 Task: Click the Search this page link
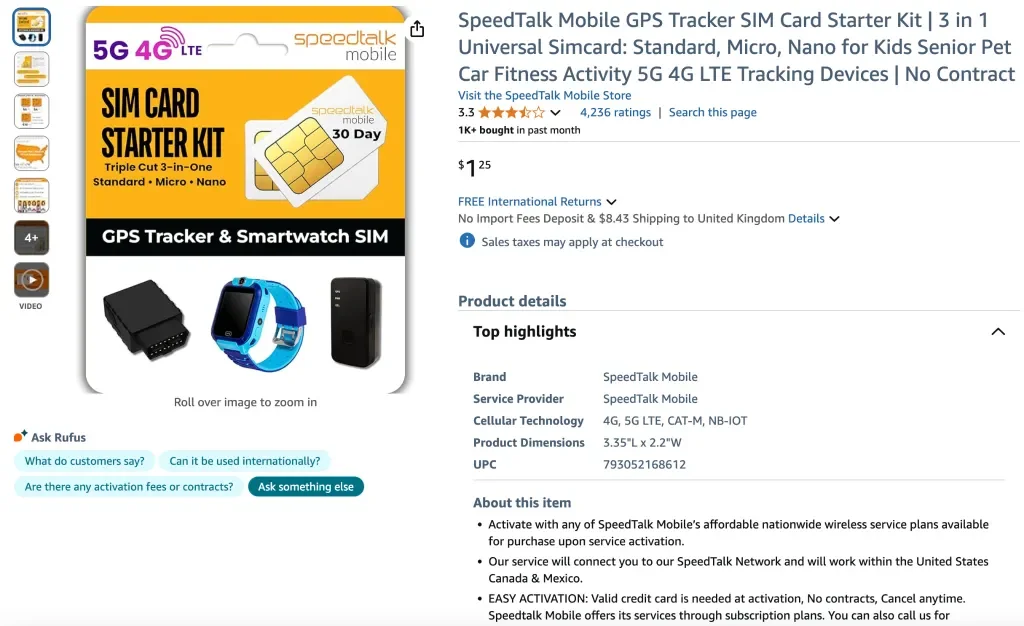712,112
